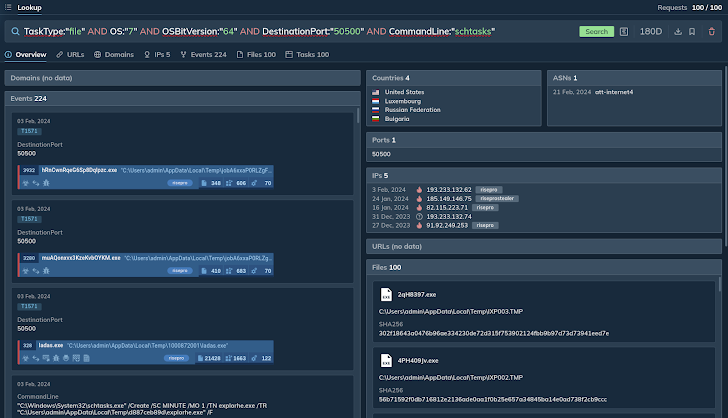Open the Files 100 tab
Screen dimensions: 728x418
point(258,54)
